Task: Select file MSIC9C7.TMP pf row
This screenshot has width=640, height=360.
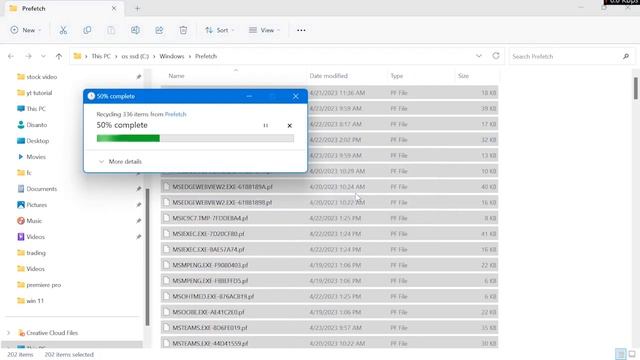Action: pos(329,218)
